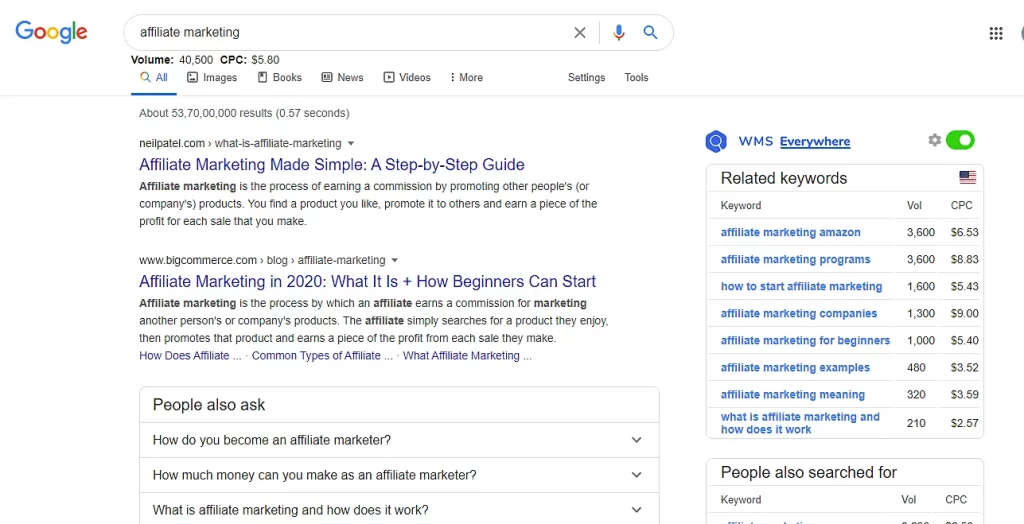The width and height of the screenshot is (1024, 524).
Task: Click the 'People also ask' heading
Action: pyautogui.click(x=209, y=405)
